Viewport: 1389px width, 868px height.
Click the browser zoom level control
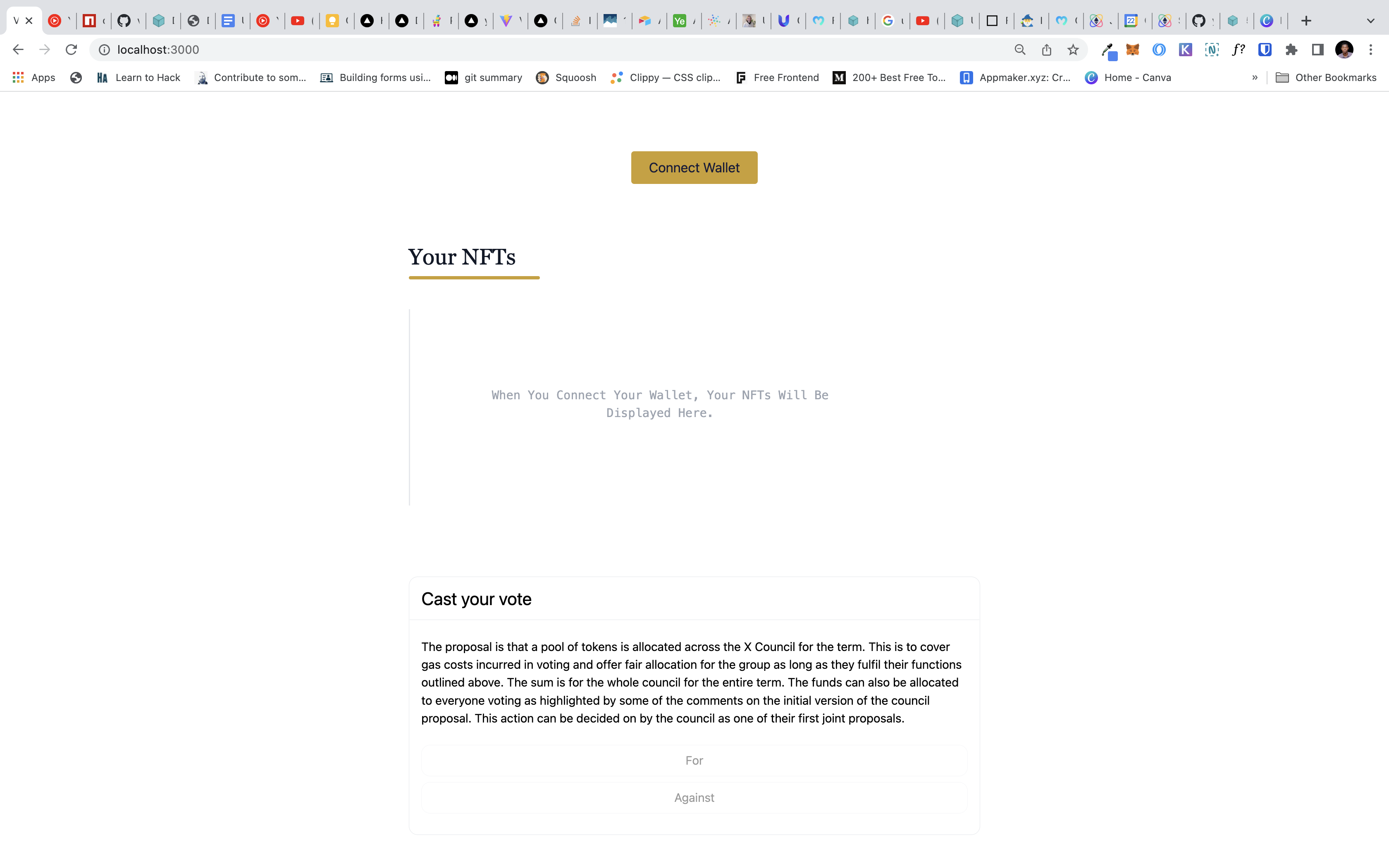click(x=1019, y=49)
